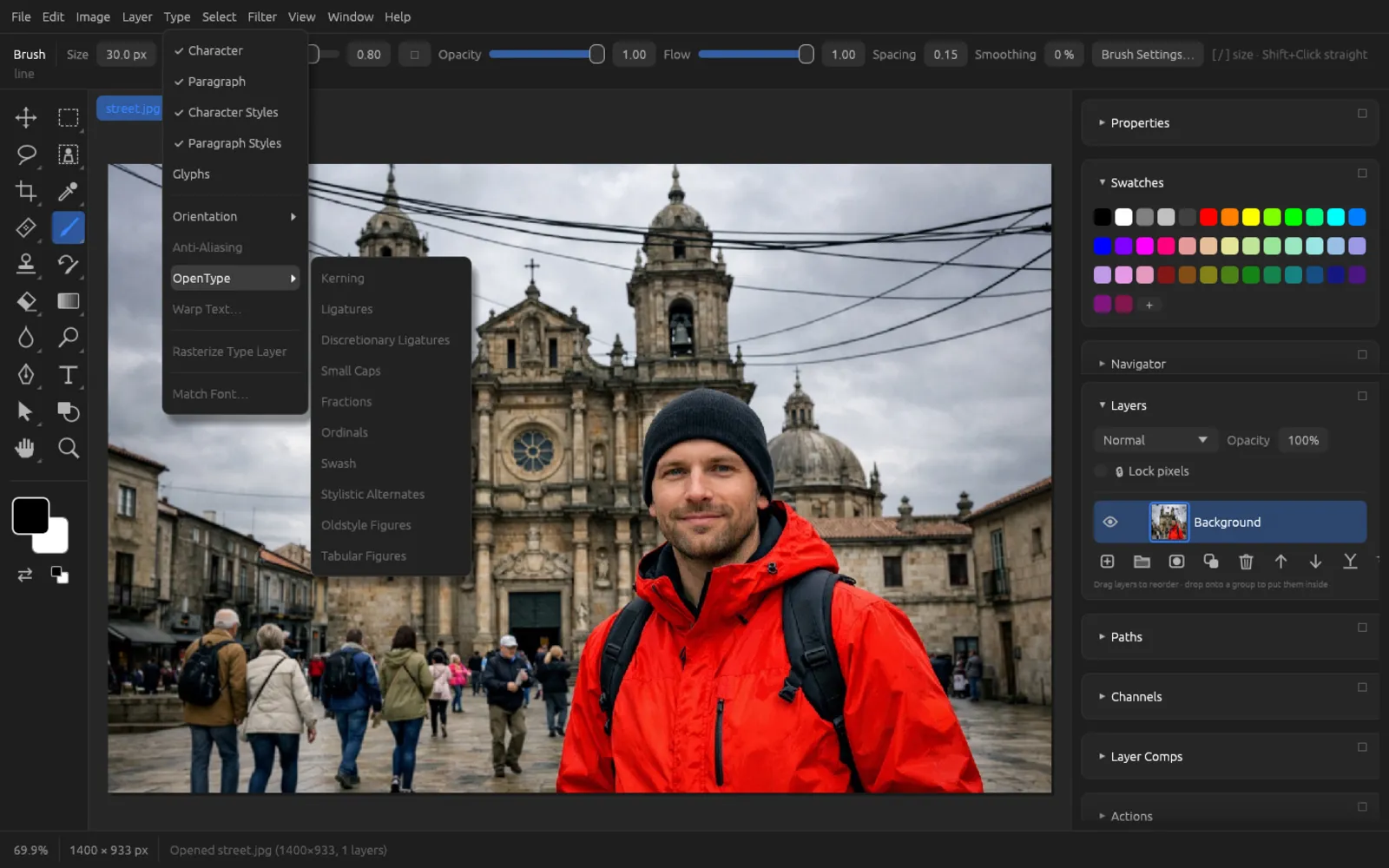Viewport: 1389px width, 868px height.
Task: Click the Background layer thumbnail
Action: pyautogui.click(x=1168, y=522)
